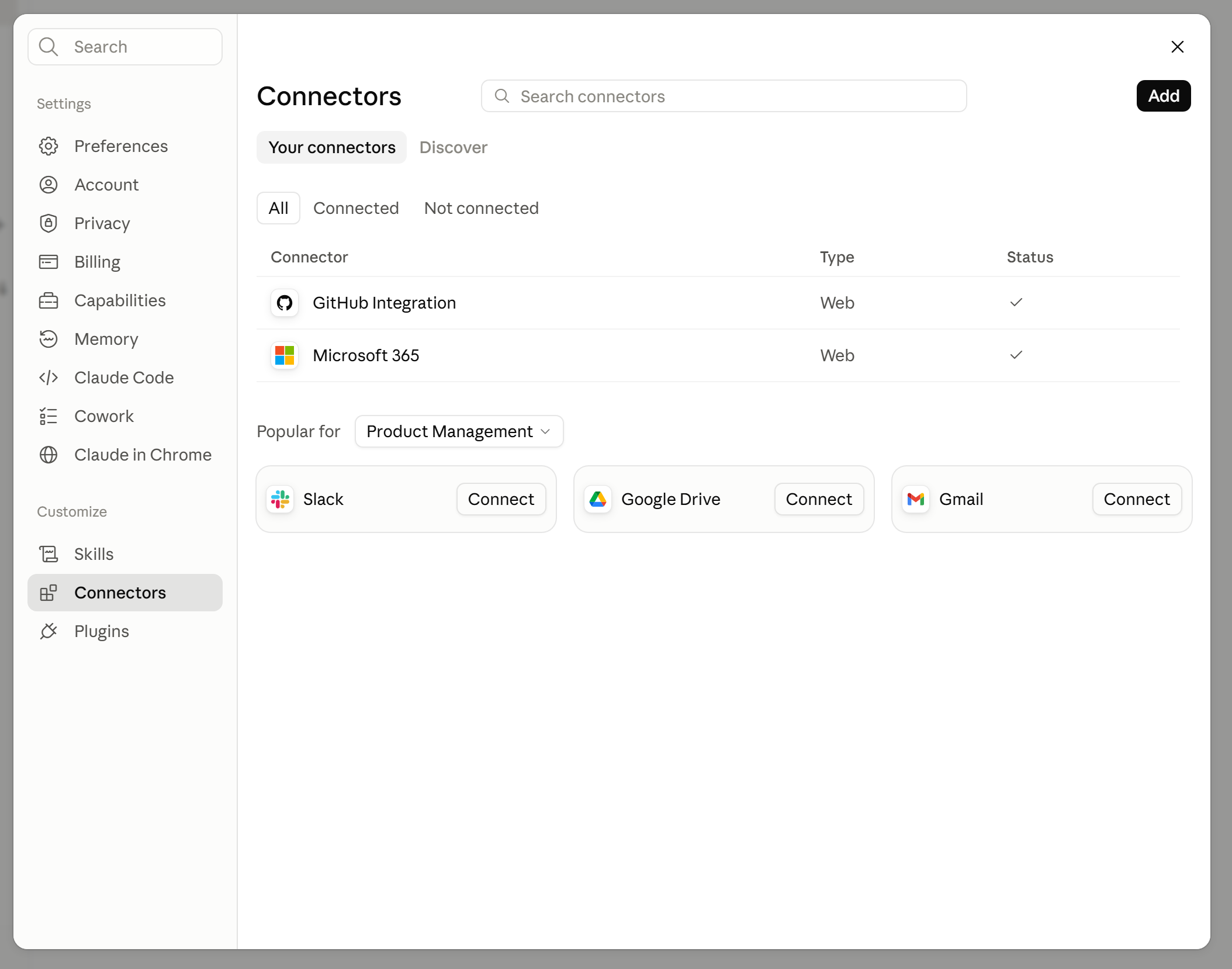
Task: Connect the Google Drive connector
Action: [819, 499]
